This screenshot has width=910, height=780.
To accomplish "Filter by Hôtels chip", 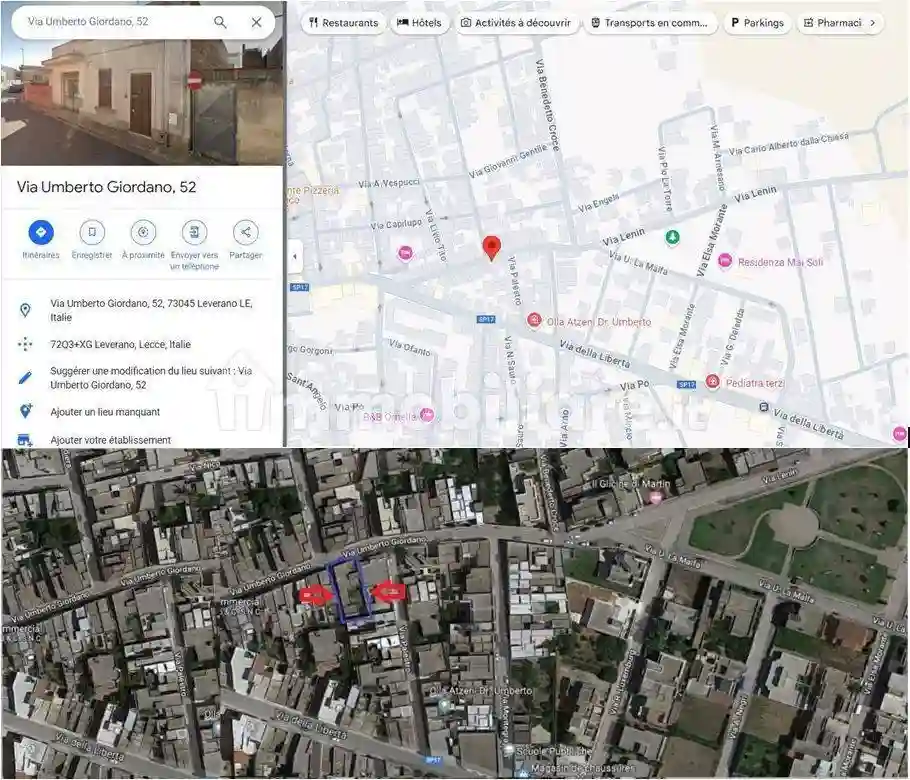I will (419, 23).
